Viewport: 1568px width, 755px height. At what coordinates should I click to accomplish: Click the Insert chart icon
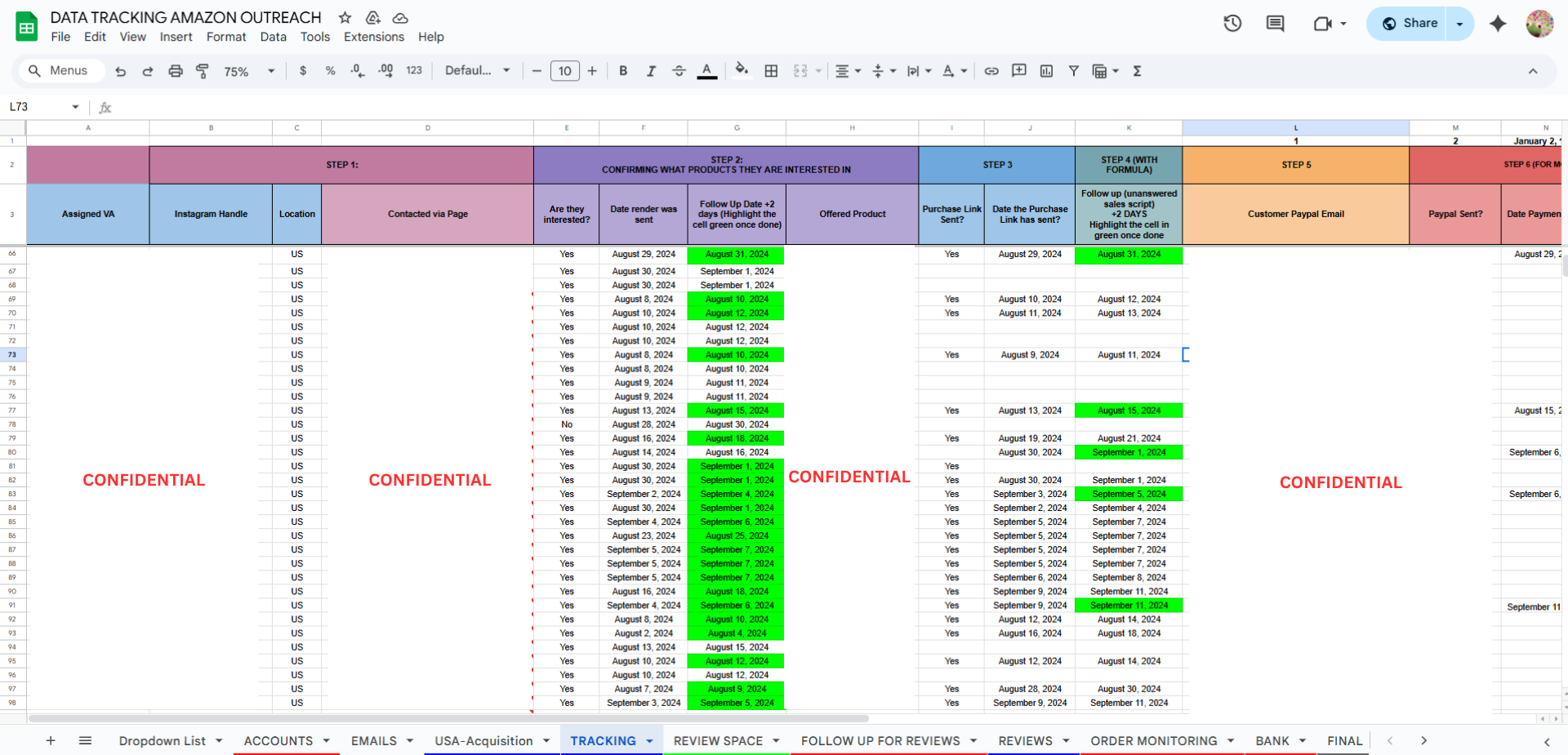coord(1046,71)
